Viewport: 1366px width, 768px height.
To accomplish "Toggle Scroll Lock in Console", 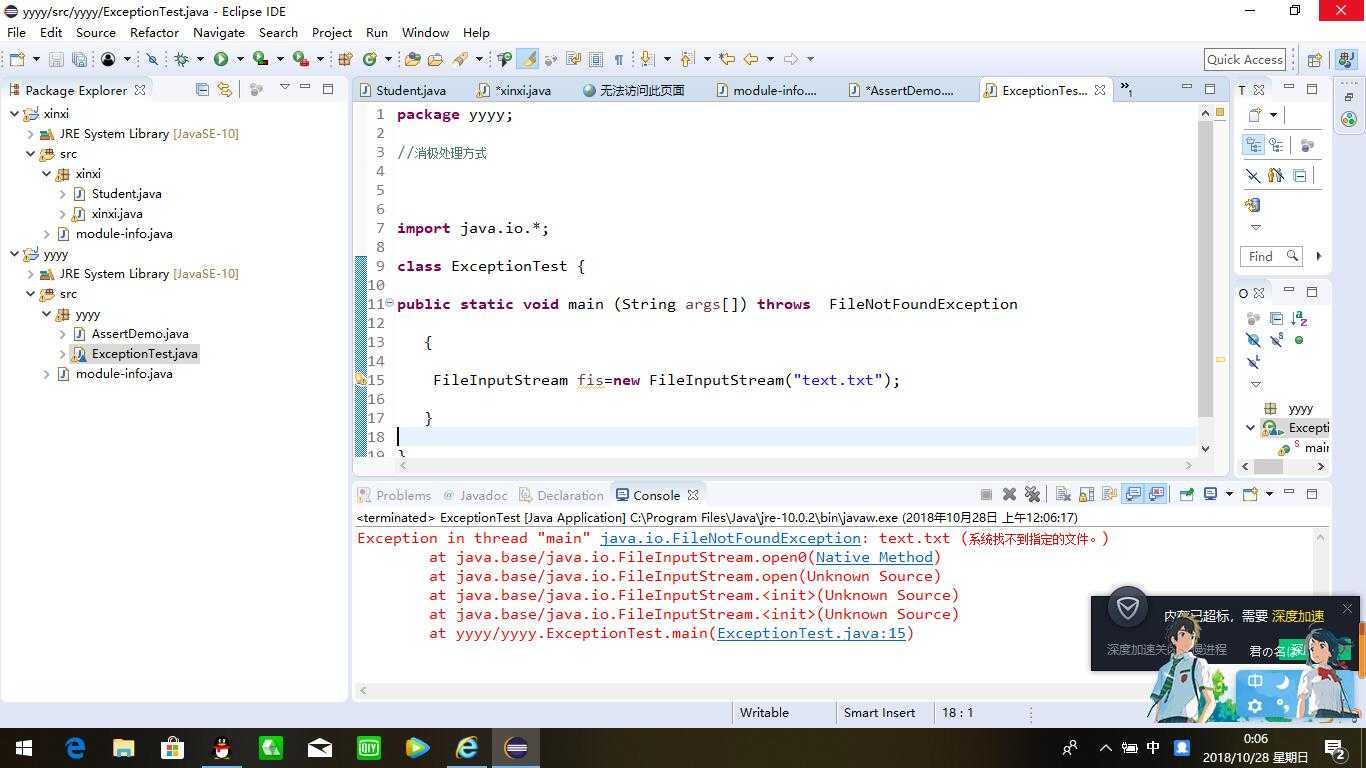I will pyautogui.click(x=1086, y=494).
